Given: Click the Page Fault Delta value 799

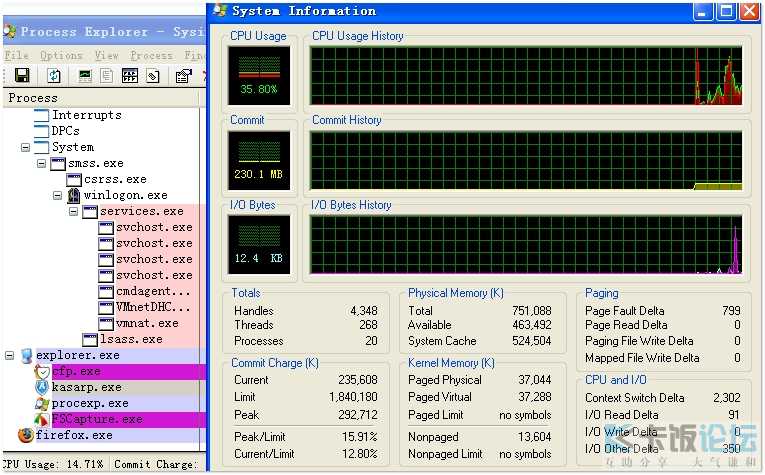Looking at the screenshot, I should (731, 311).
